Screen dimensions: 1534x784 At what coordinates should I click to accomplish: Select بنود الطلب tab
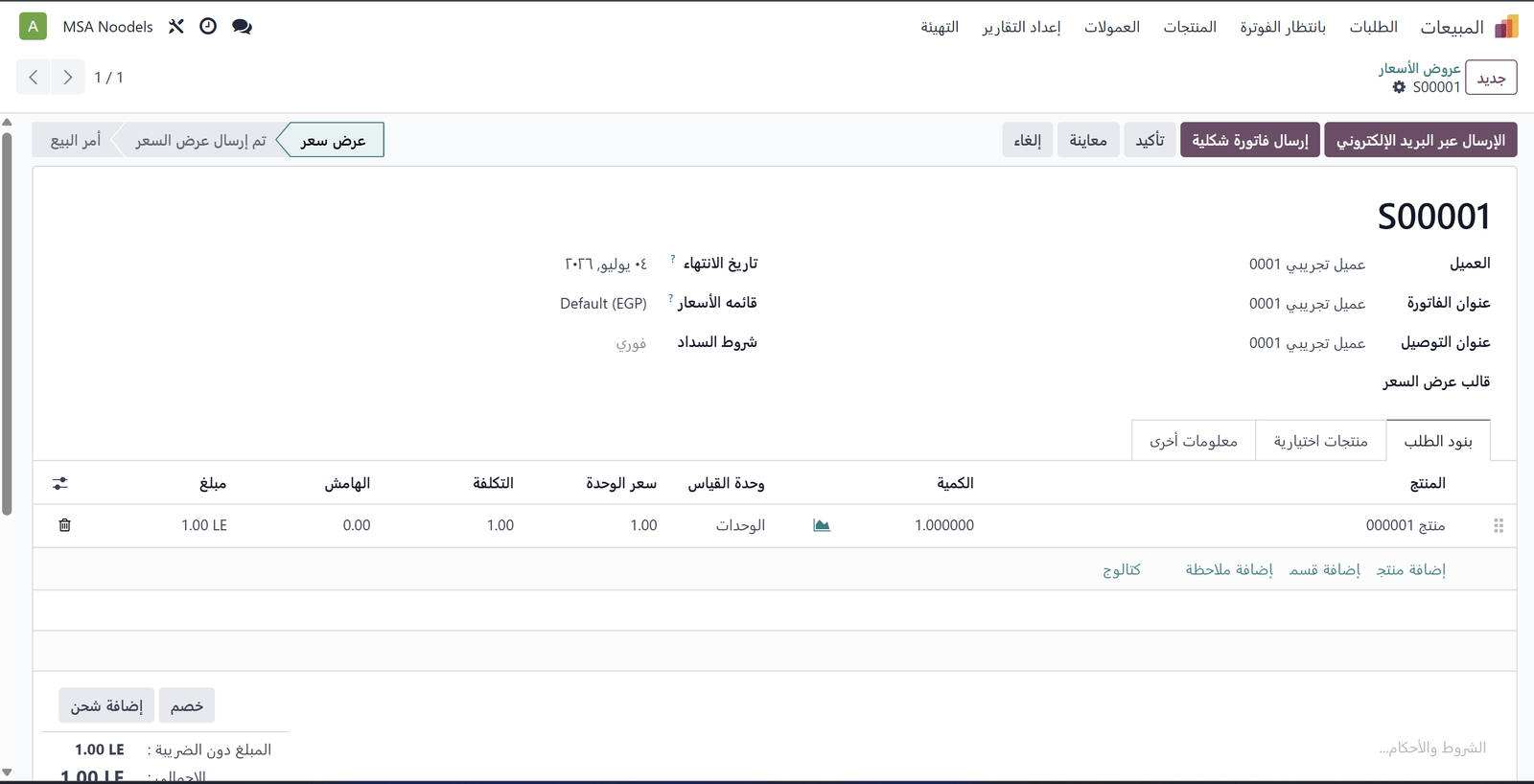(x=1438, y=441)
